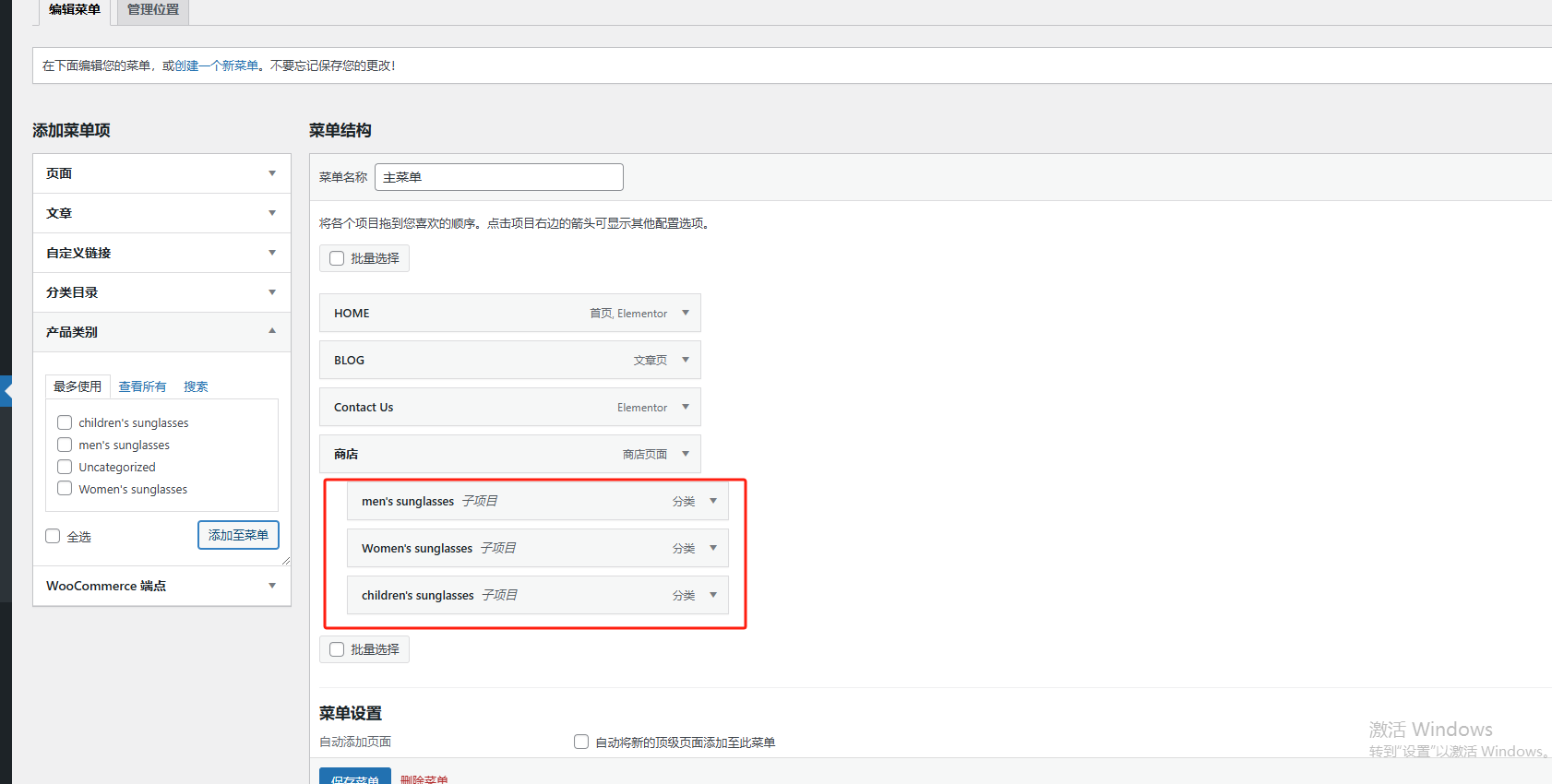Screen dimensions: 1552x784
Task: Expand children's sunglasses sub-item arrow
Action: pos(713,595)
